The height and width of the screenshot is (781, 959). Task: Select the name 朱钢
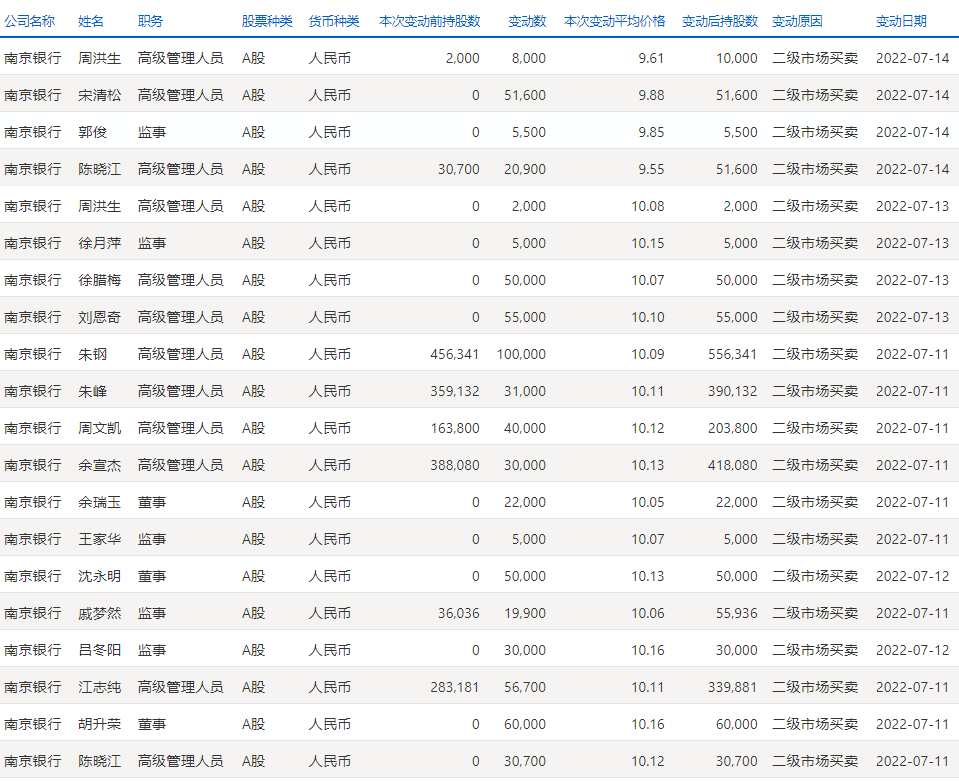(x=92, y=354)
